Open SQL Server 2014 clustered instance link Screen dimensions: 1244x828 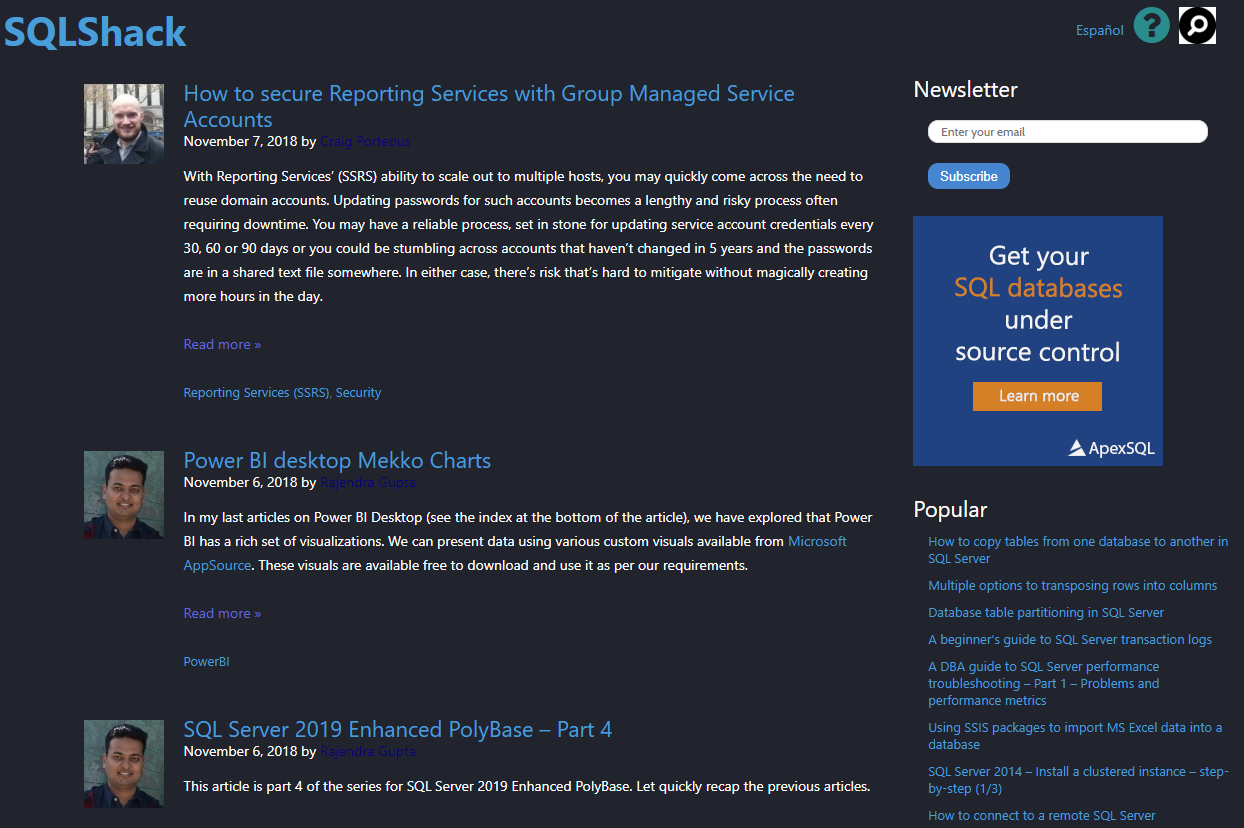click(1078, 780)
